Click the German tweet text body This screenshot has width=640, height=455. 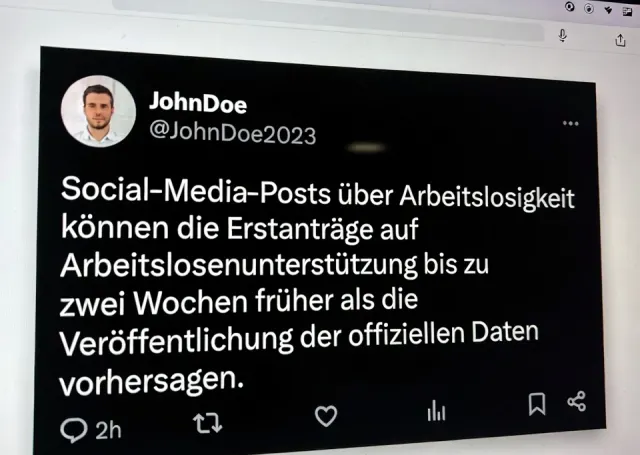317,286
